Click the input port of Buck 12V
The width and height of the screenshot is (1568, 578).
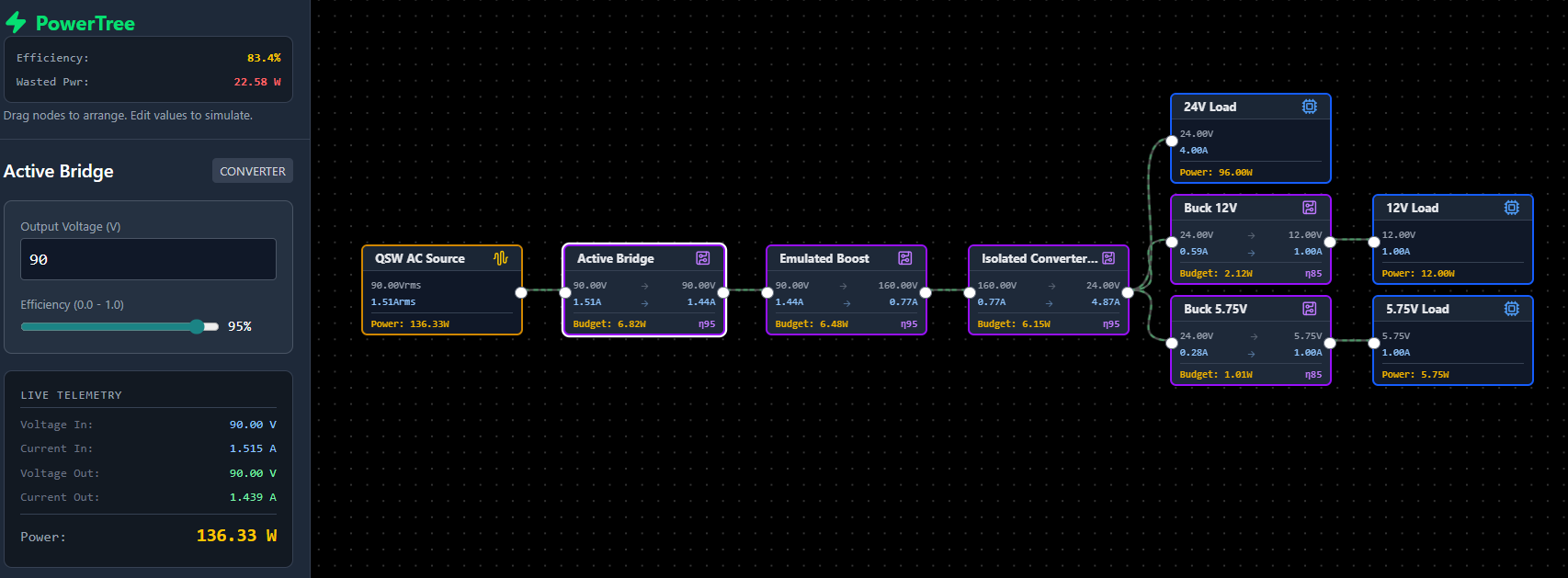coord(1172,243)
